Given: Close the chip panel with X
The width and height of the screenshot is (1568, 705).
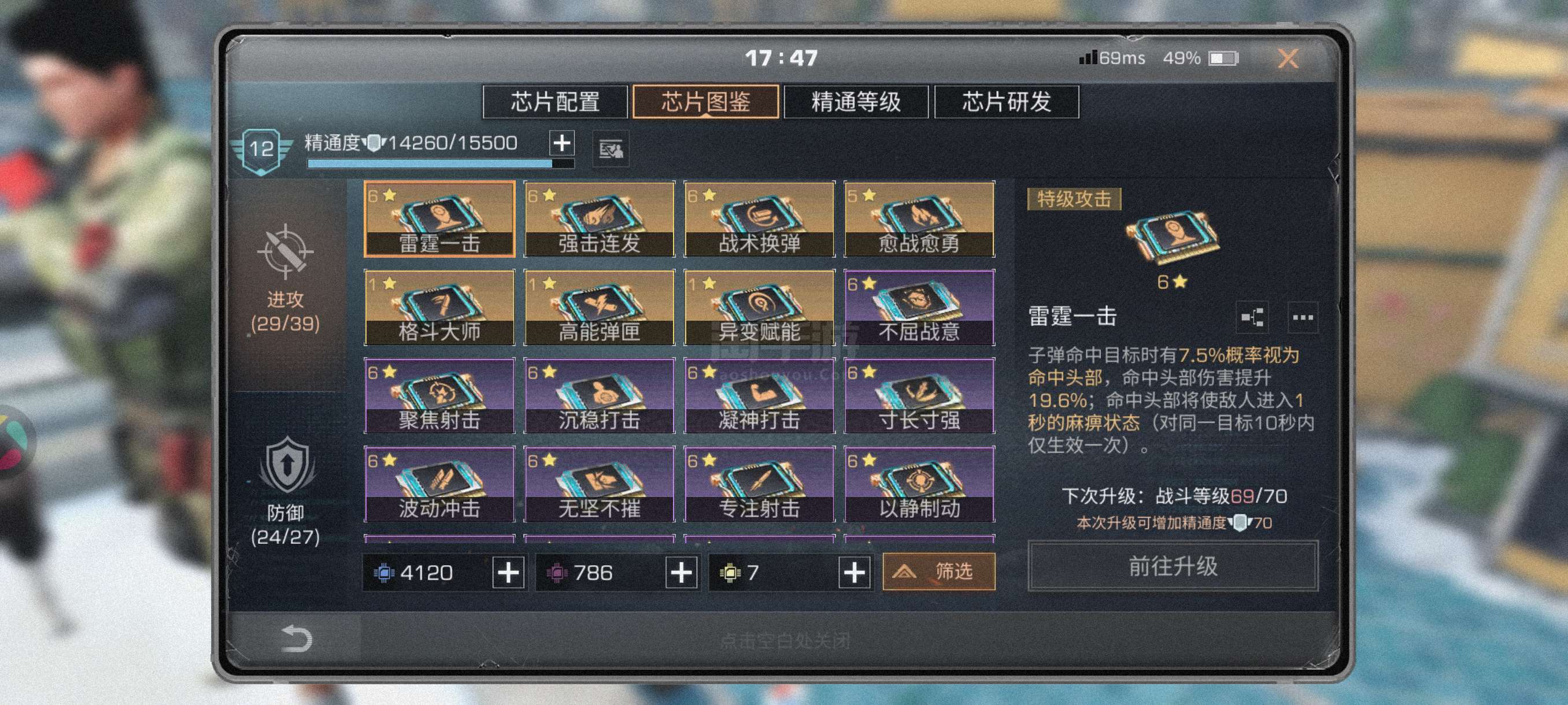Looking at the screenshot, I should tap(1288, 58).
